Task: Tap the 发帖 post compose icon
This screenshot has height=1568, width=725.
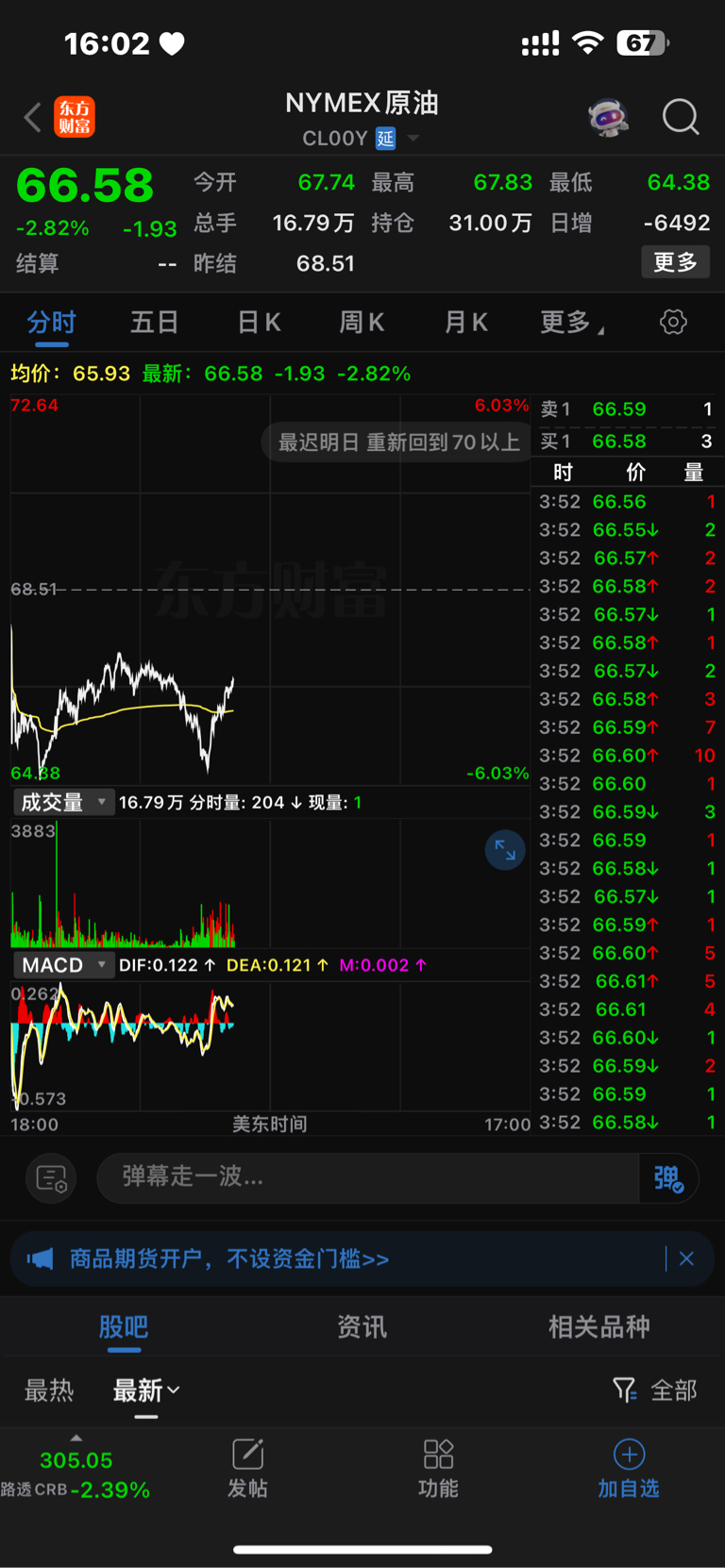Action: (247, 1468)
